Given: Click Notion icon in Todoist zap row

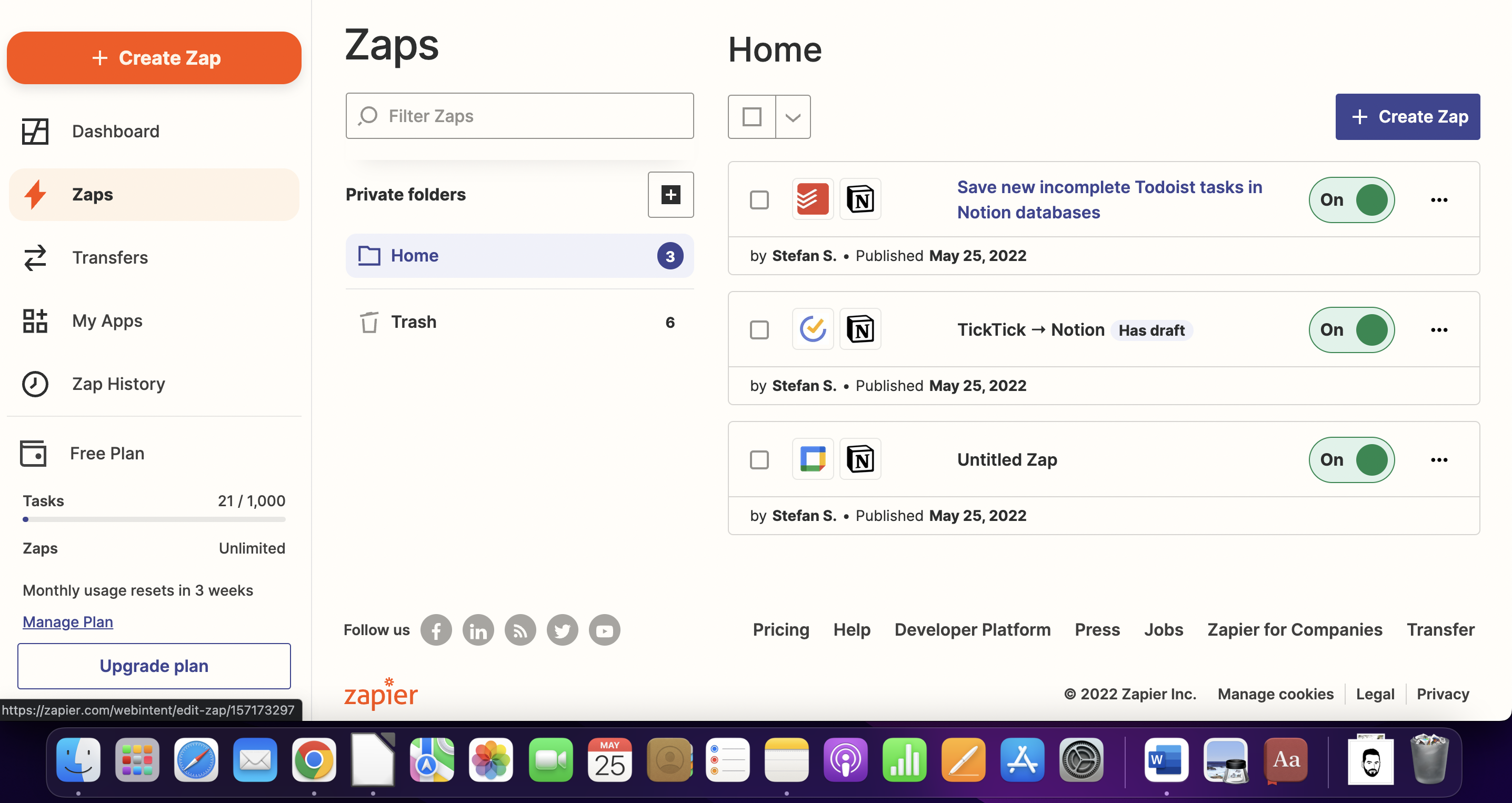Looking at the screenshot, I should pos(860,199).
